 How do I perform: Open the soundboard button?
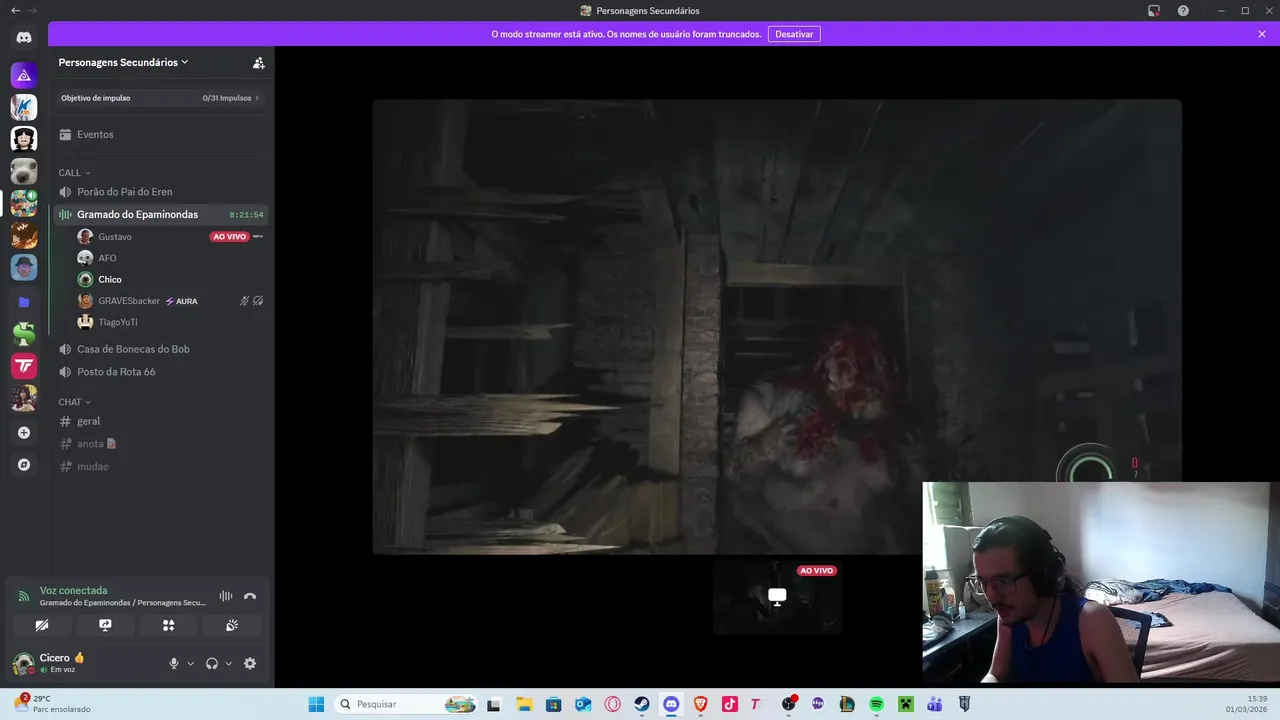point(232,625)
